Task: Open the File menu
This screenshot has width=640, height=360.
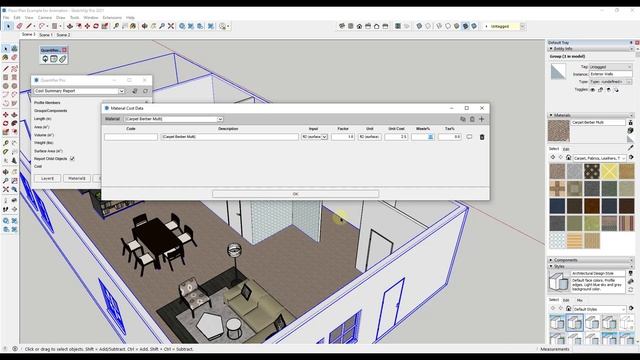Action: point(6,18)
